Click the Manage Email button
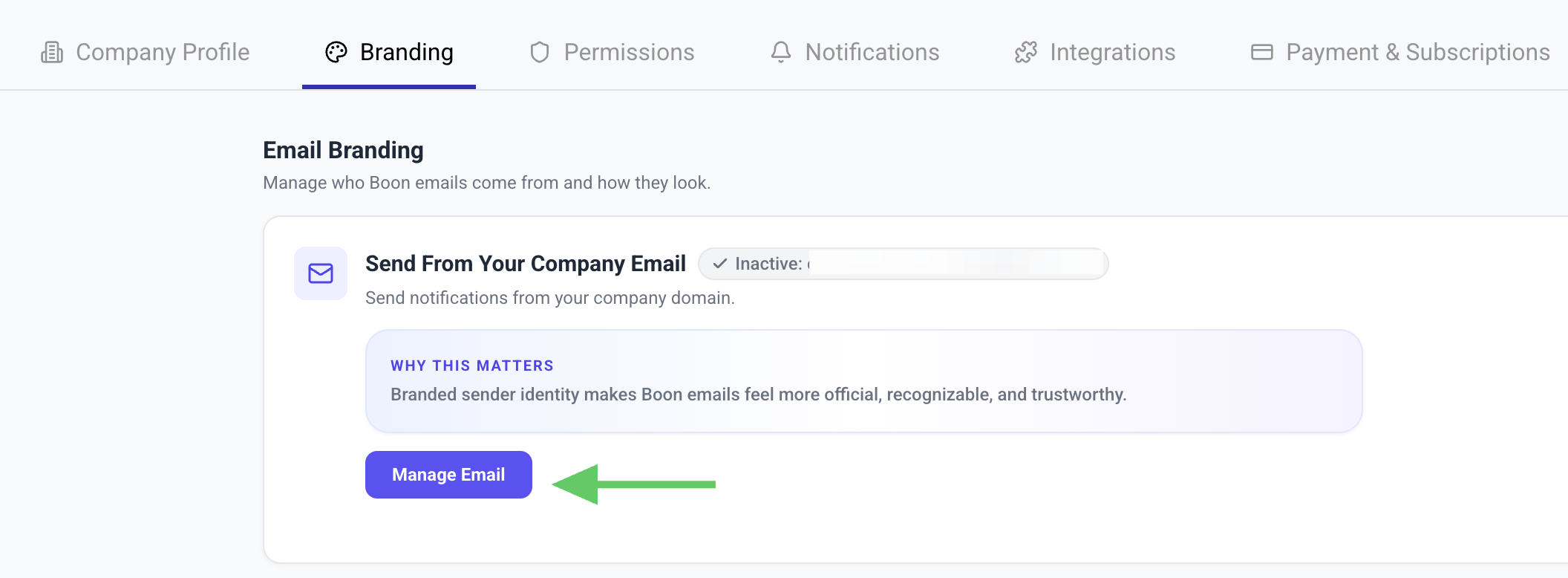Viewport: 1568px width, 578px height. [448, 475]
